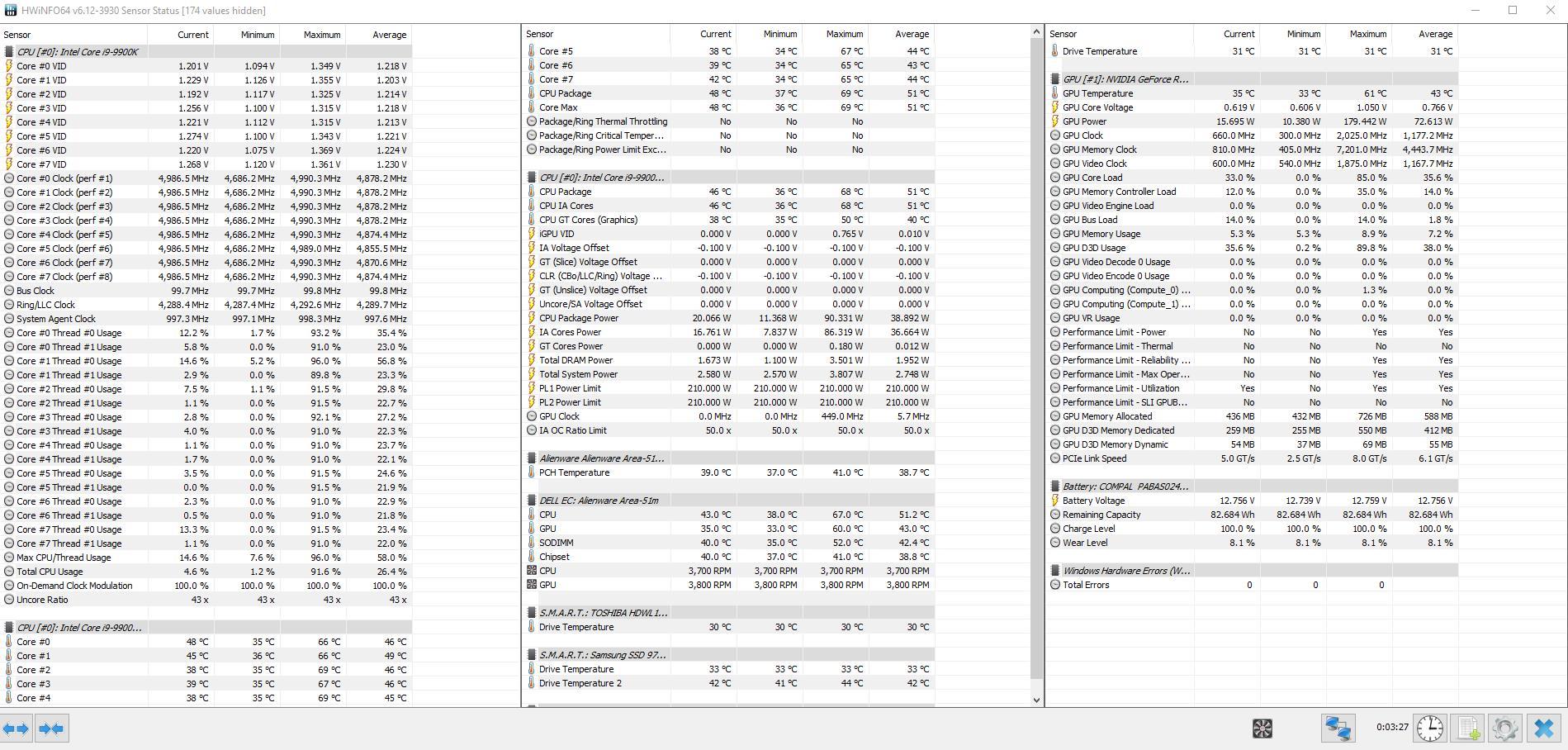
Task: Reset the elapsed time clock button
Action: pyautogui.click(x=1429, y=729)
